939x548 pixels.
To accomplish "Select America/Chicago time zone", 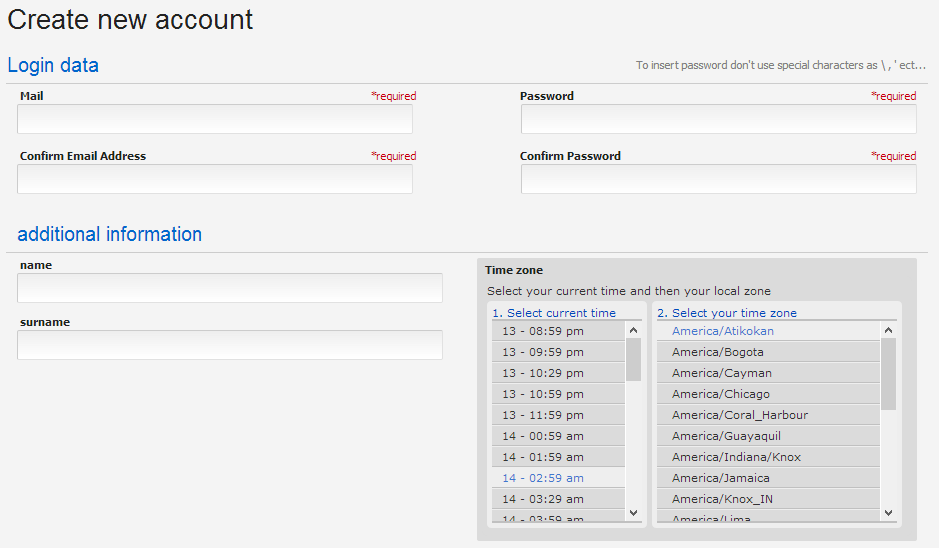I will (768, 394).
